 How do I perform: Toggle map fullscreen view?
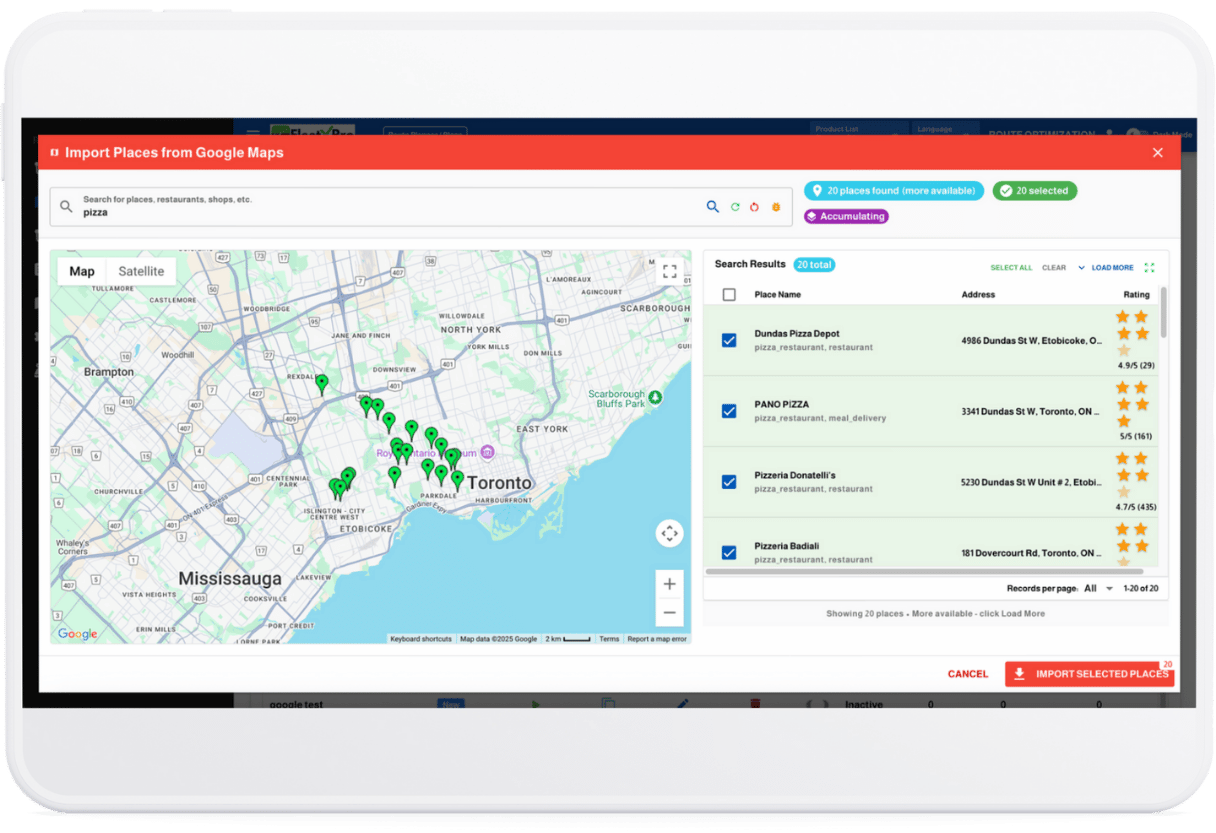point(670,271)
